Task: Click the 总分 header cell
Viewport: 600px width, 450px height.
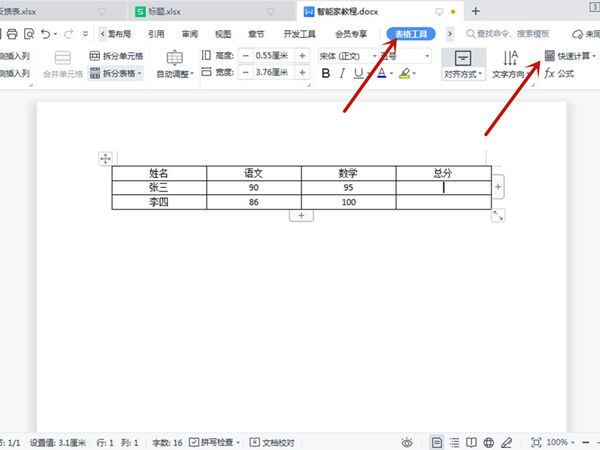Action: [443, 173]
